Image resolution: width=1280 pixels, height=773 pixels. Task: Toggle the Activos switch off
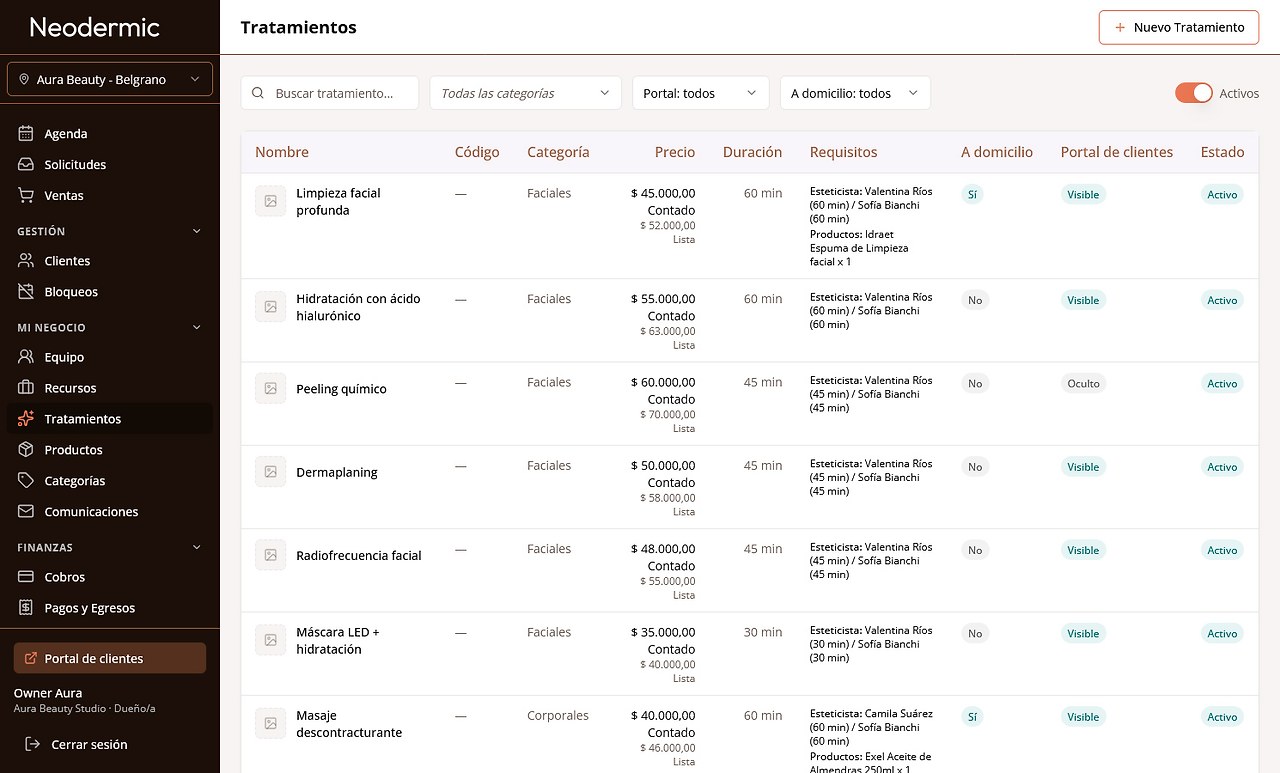tap(1193, 93)
